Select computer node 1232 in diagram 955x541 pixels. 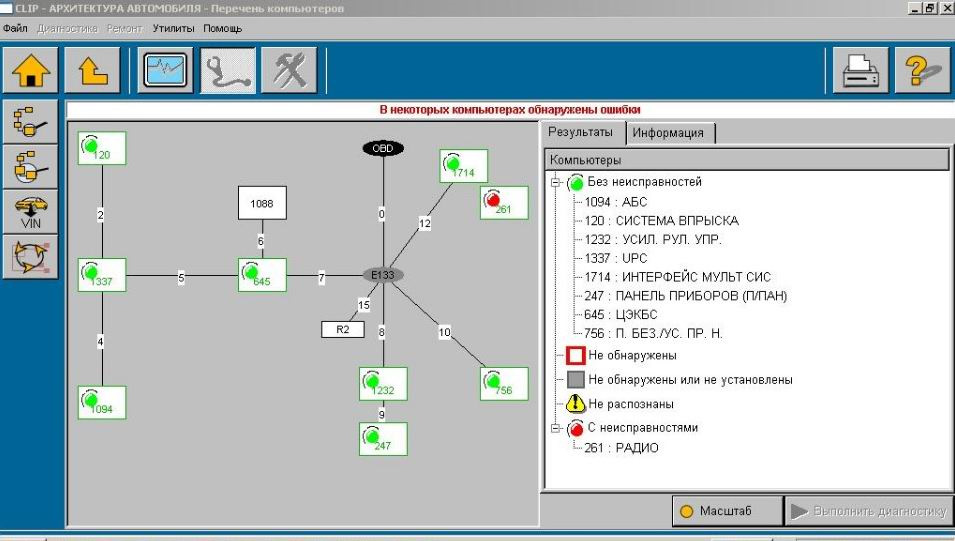point(383,384)
